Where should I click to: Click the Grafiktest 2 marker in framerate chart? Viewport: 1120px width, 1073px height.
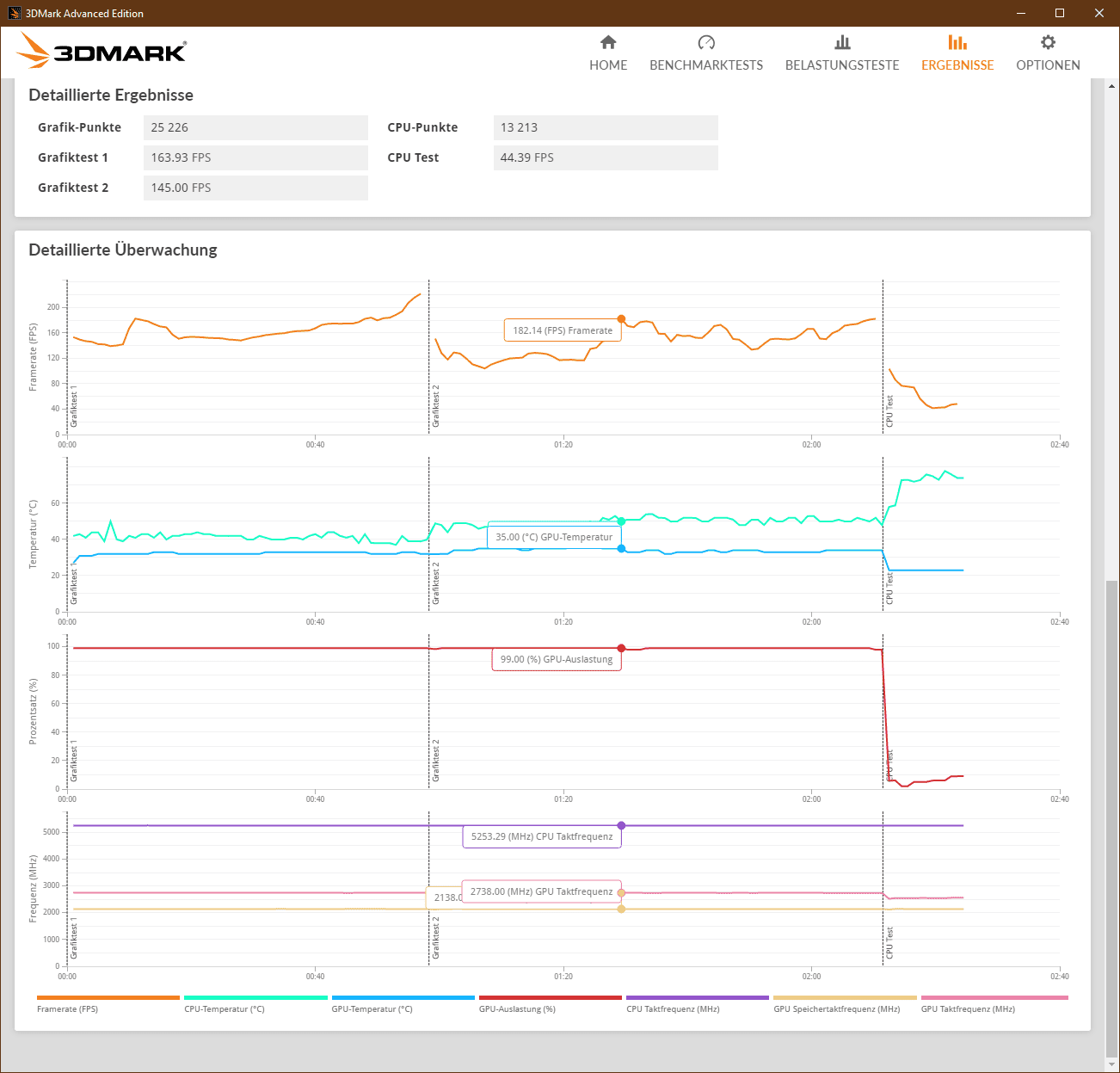(436, 406)
